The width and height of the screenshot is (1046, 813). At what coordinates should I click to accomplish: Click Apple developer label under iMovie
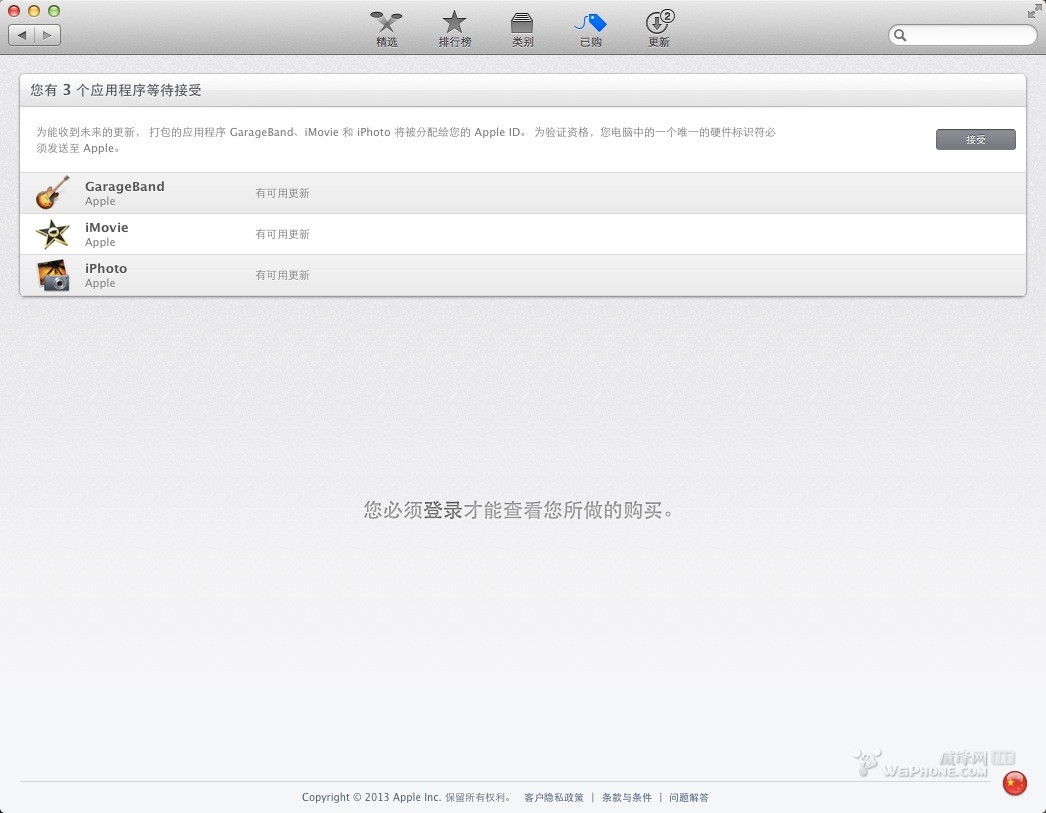(100, 242)
